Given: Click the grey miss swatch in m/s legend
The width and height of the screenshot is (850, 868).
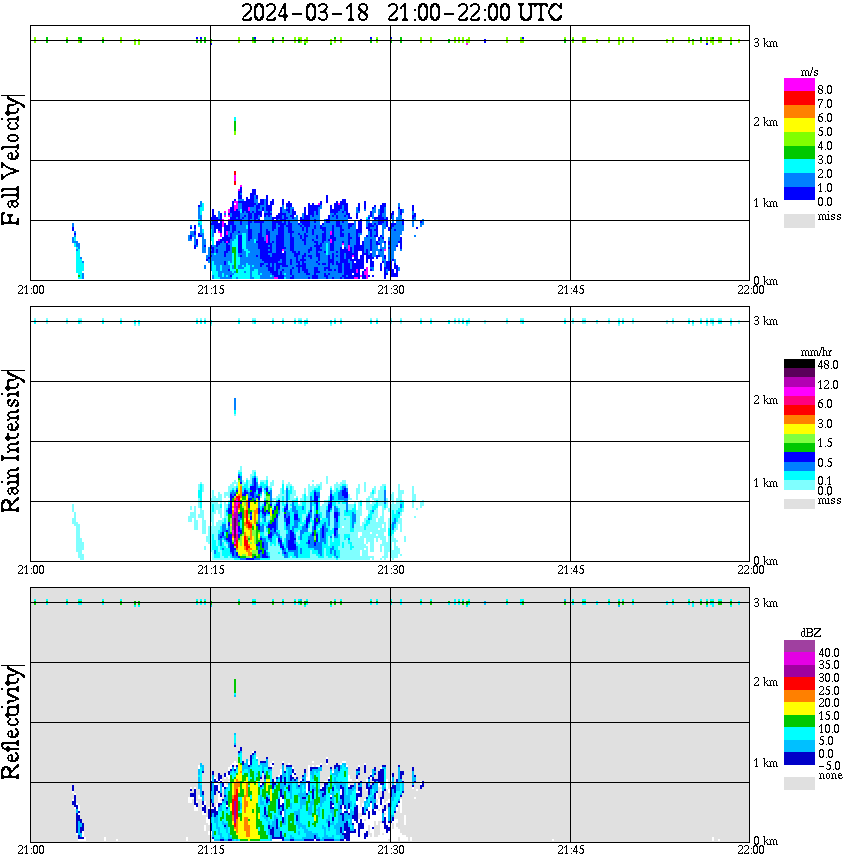Looking at the screenshot, I should pyautogui.click(x=799, y=221).
